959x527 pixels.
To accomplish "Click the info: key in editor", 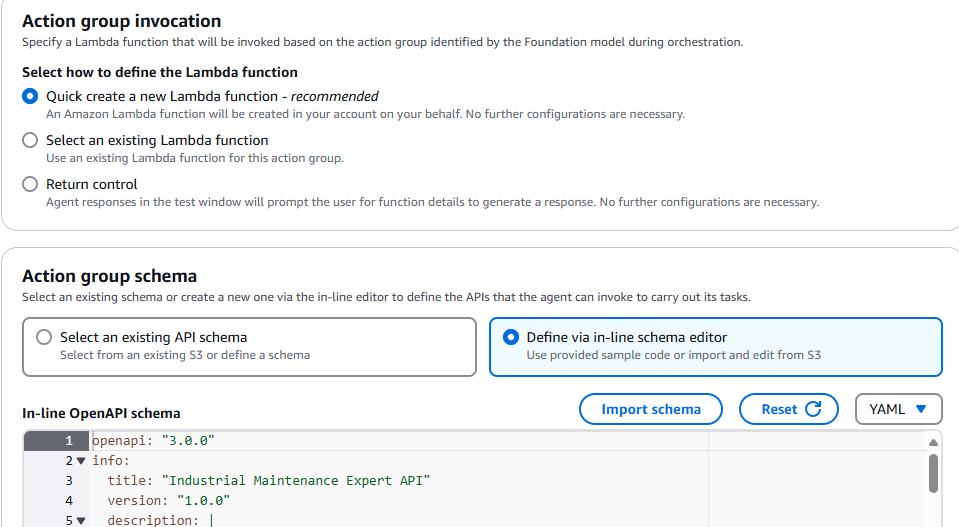I will click(x=111, y=461).
